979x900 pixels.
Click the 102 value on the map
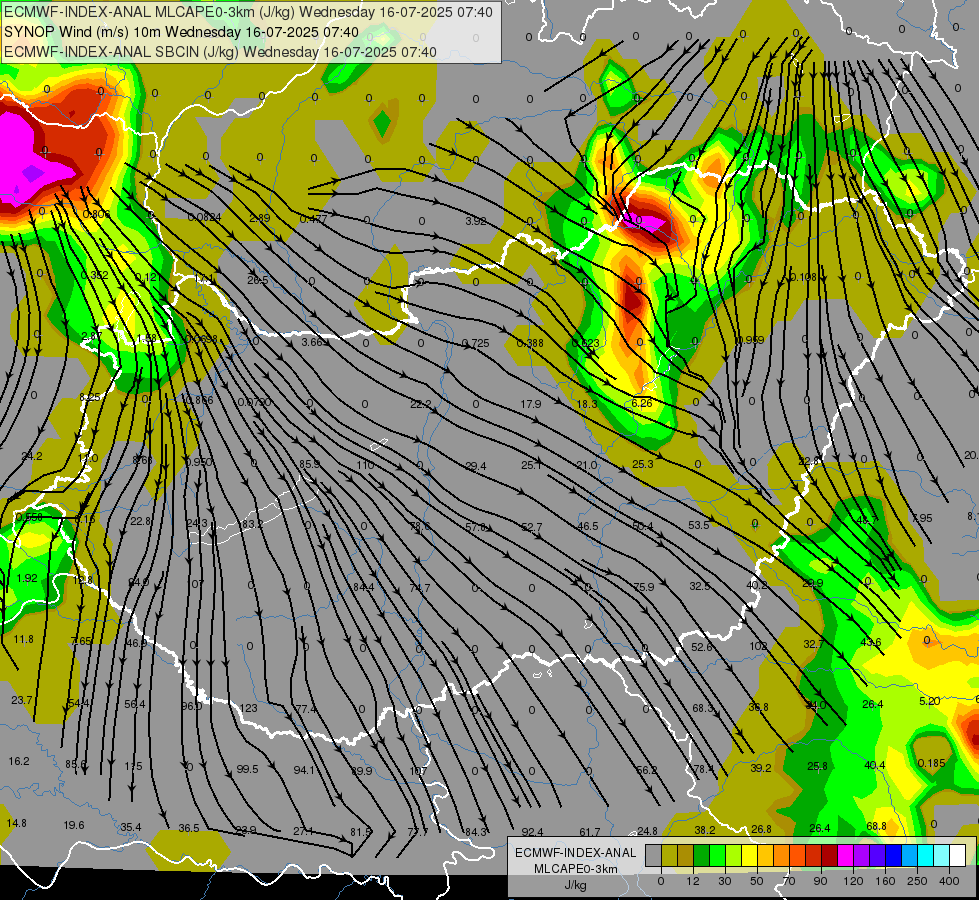(x=758, y=646)
